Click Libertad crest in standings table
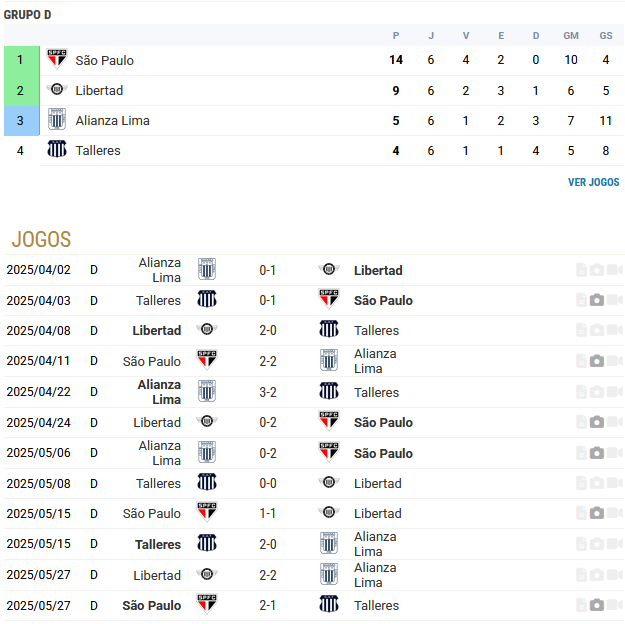This screenshot has width=625, height=624. [x=57, y=90]
